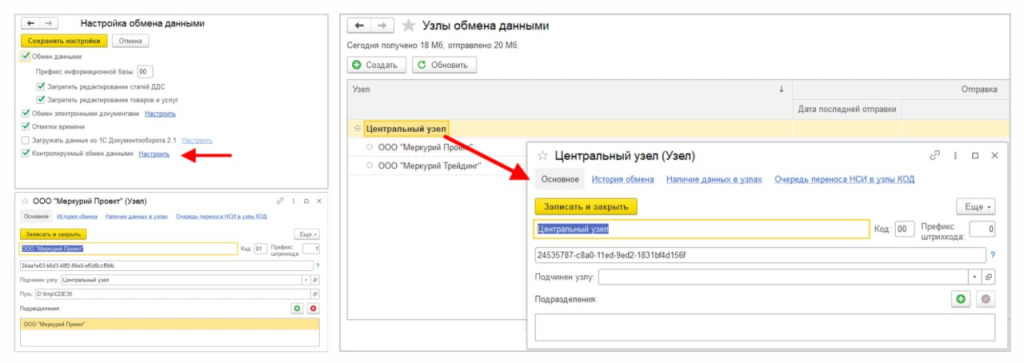Click Префикс информационной базы field
This screenshot has width=1024, height=363.
click(144, 71)
